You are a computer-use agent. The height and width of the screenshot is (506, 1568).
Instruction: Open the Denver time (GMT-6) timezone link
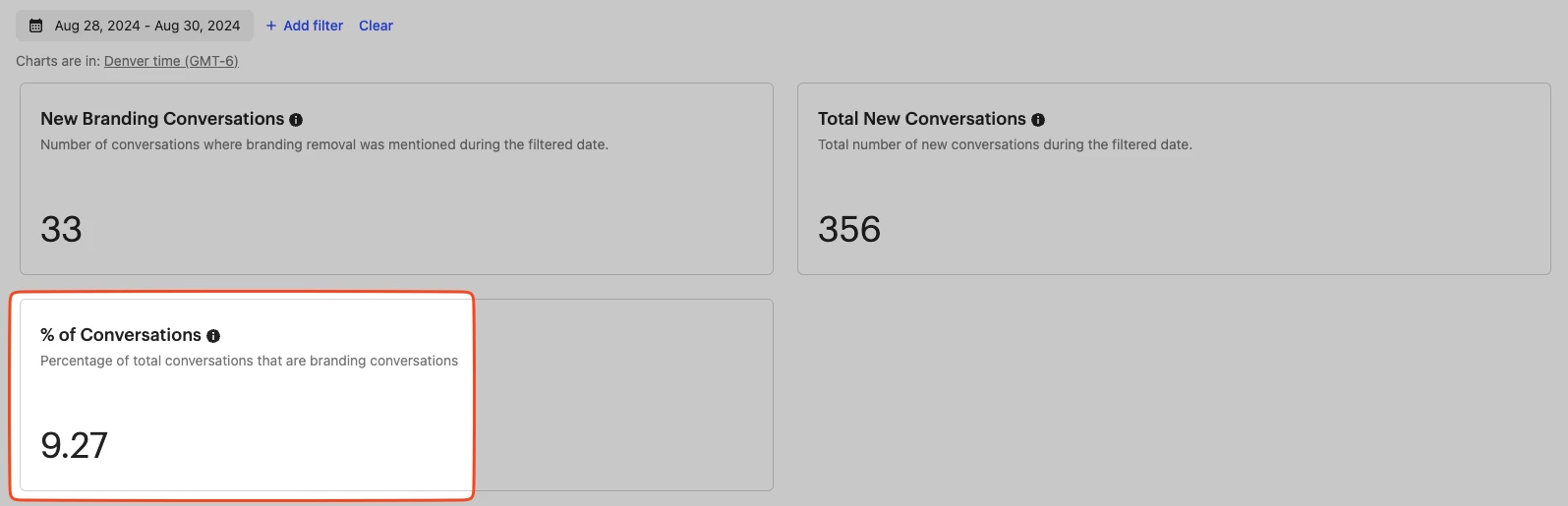(x=171, y=61)
